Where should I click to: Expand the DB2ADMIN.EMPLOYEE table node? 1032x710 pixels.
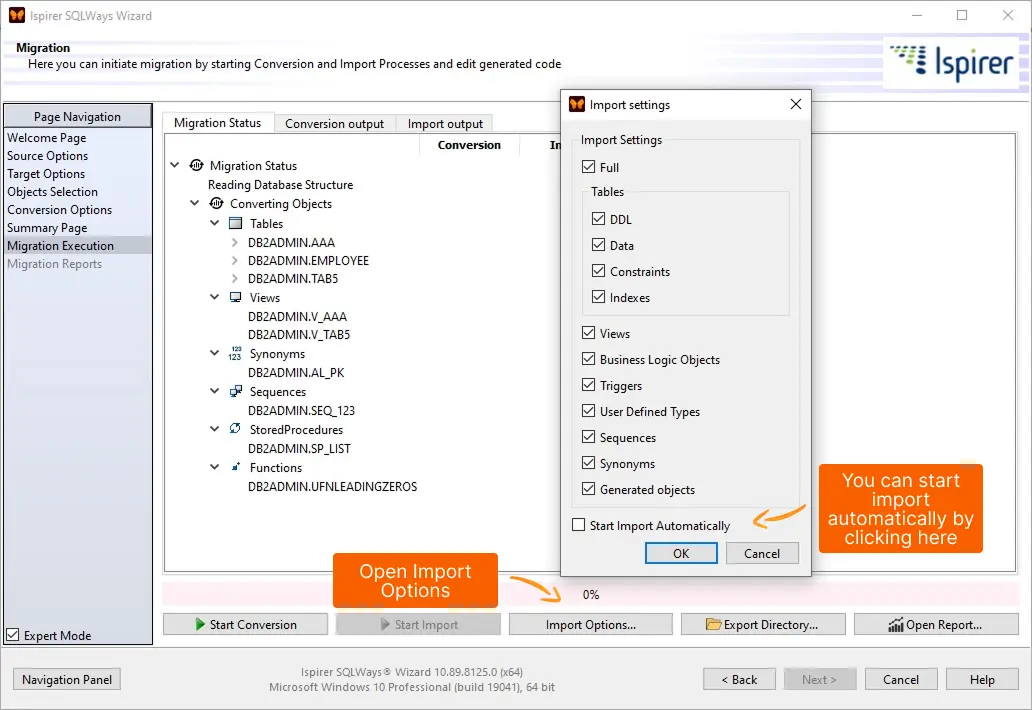[x=235, y=261]
